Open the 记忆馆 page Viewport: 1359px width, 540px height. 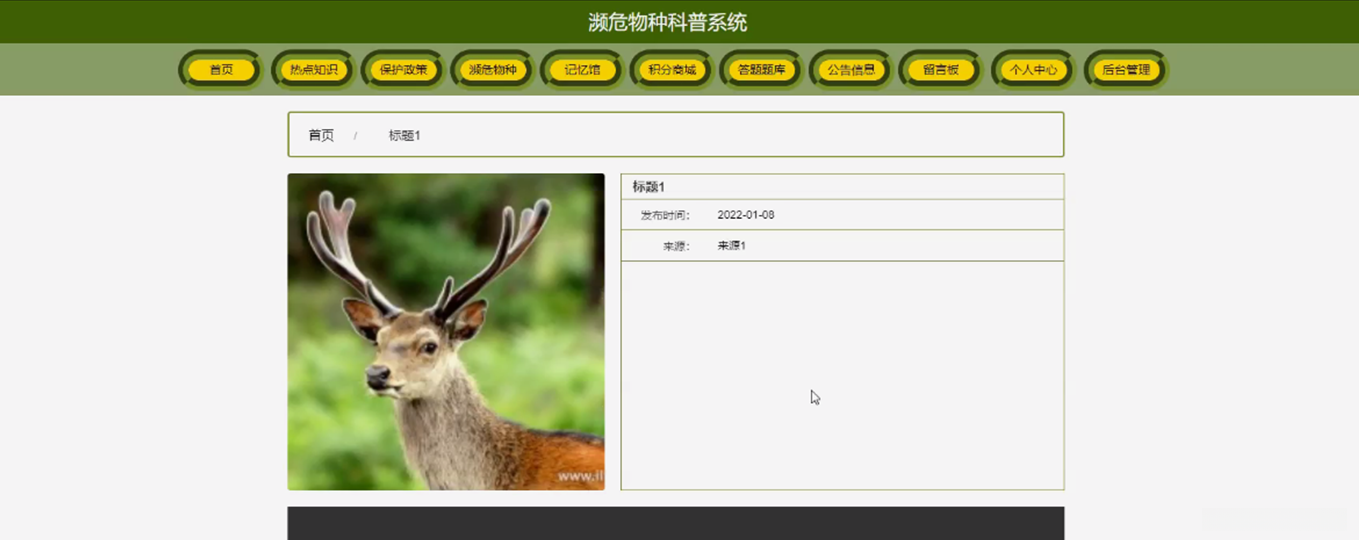pyautogui.click(x=582, y=70)
